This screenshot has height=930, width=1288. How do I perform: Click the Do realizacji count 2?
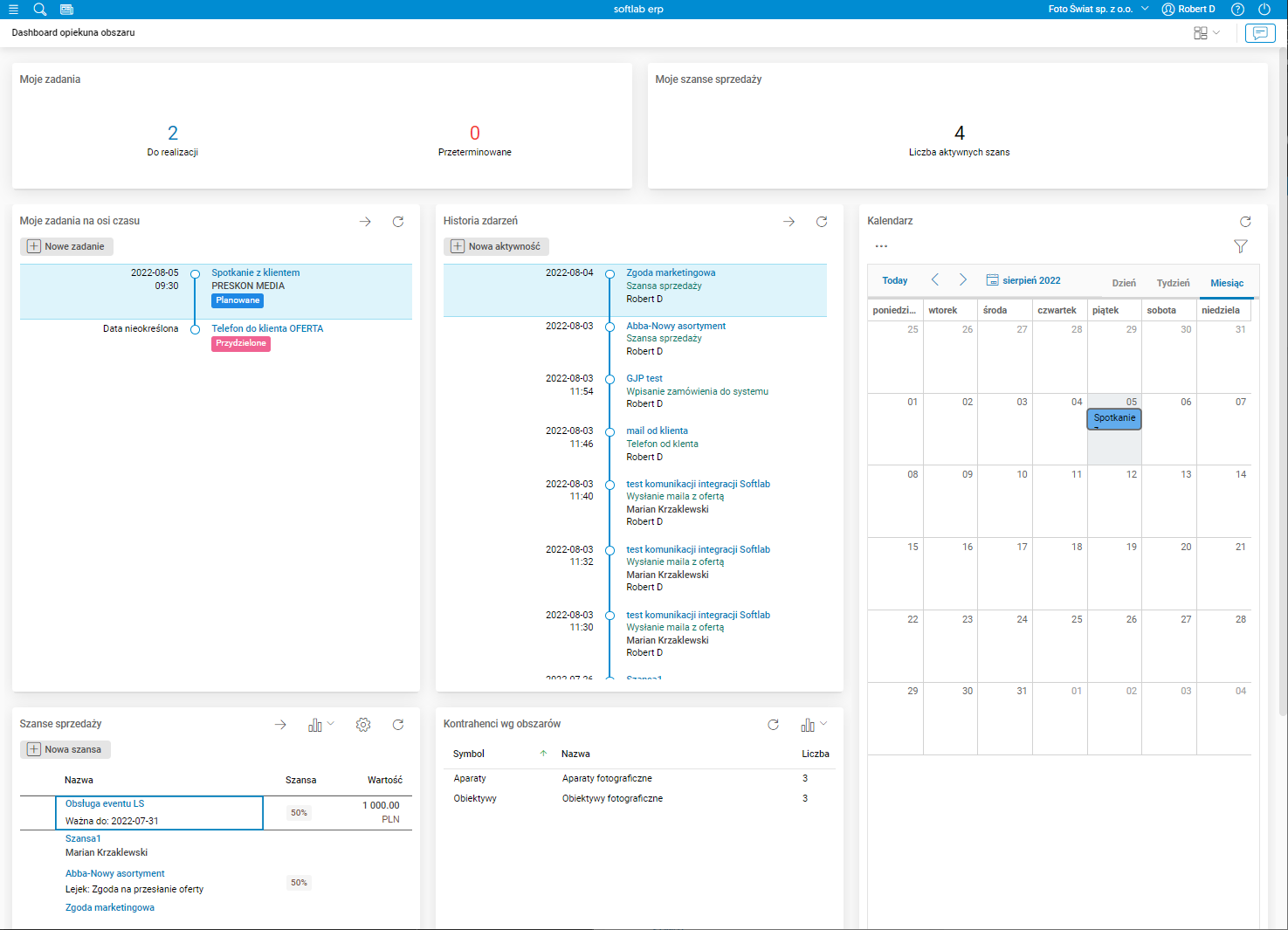click(173, 133)
